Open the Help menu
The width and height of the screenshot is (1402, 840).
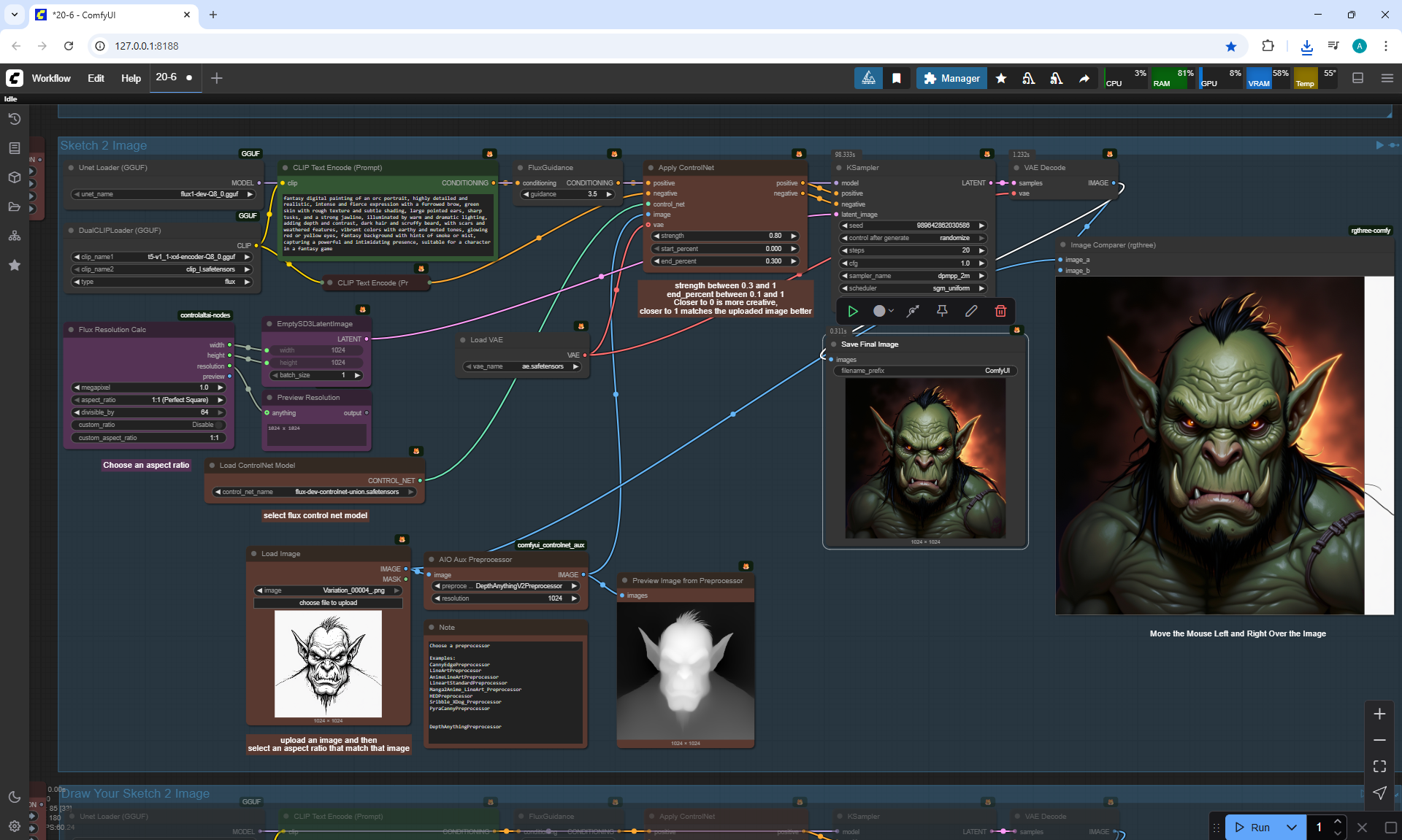tap(131, 78)
